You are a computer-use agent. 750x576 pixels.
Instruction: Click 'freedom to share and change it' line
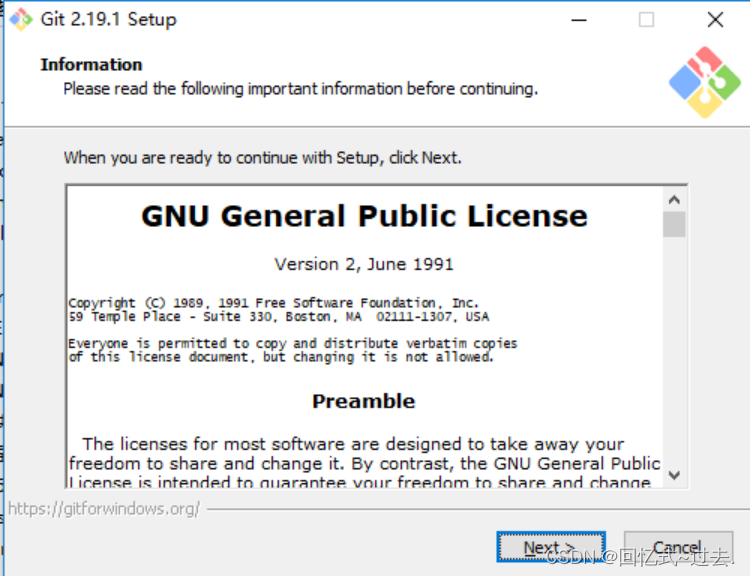[x=364, y=464]
